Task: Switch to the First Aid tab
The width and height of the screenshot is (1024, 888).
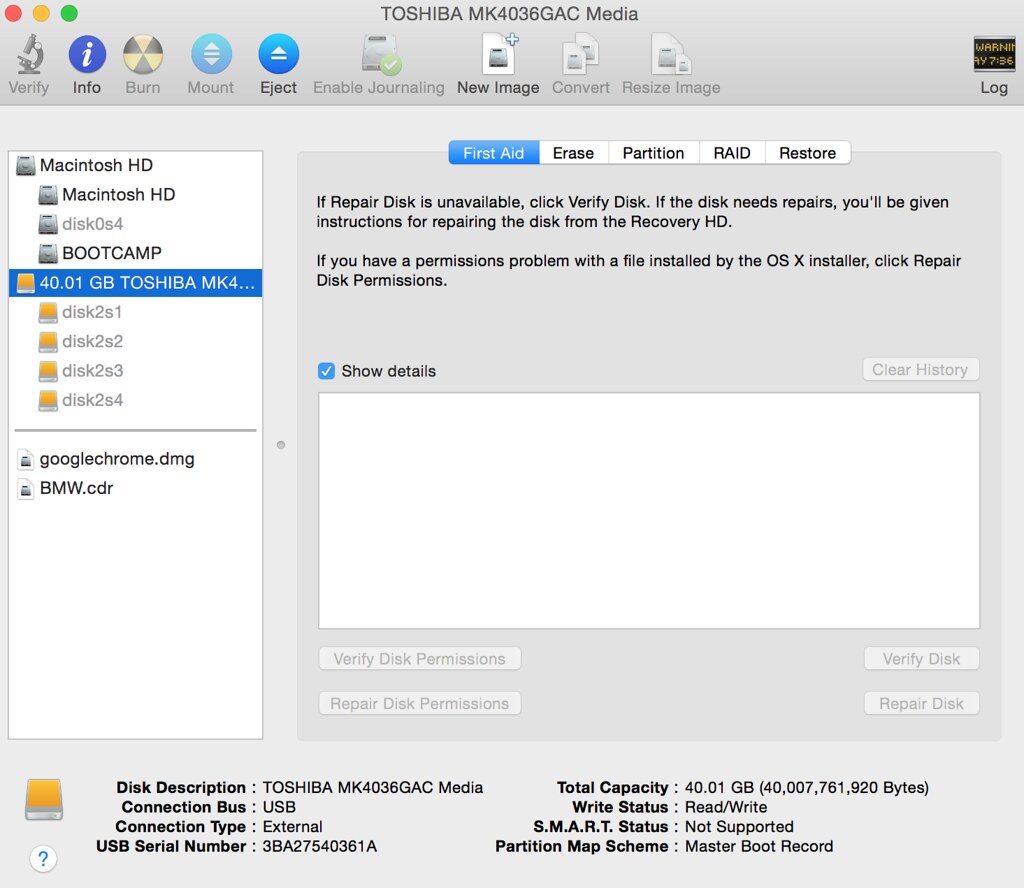Action: click(494, 153)
